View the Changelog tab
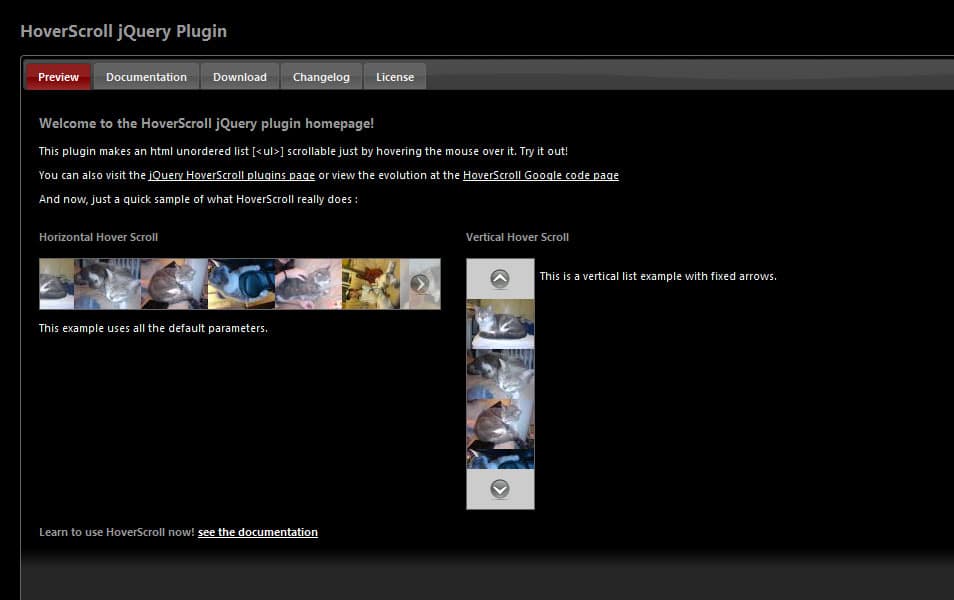The height and width of the screenshot is (600, 954). coord(320,76)
